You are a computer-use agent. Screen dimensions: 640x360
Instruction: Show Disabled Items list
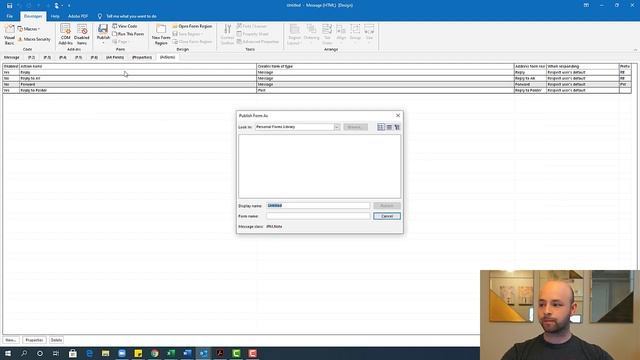(x=82, y=34)
